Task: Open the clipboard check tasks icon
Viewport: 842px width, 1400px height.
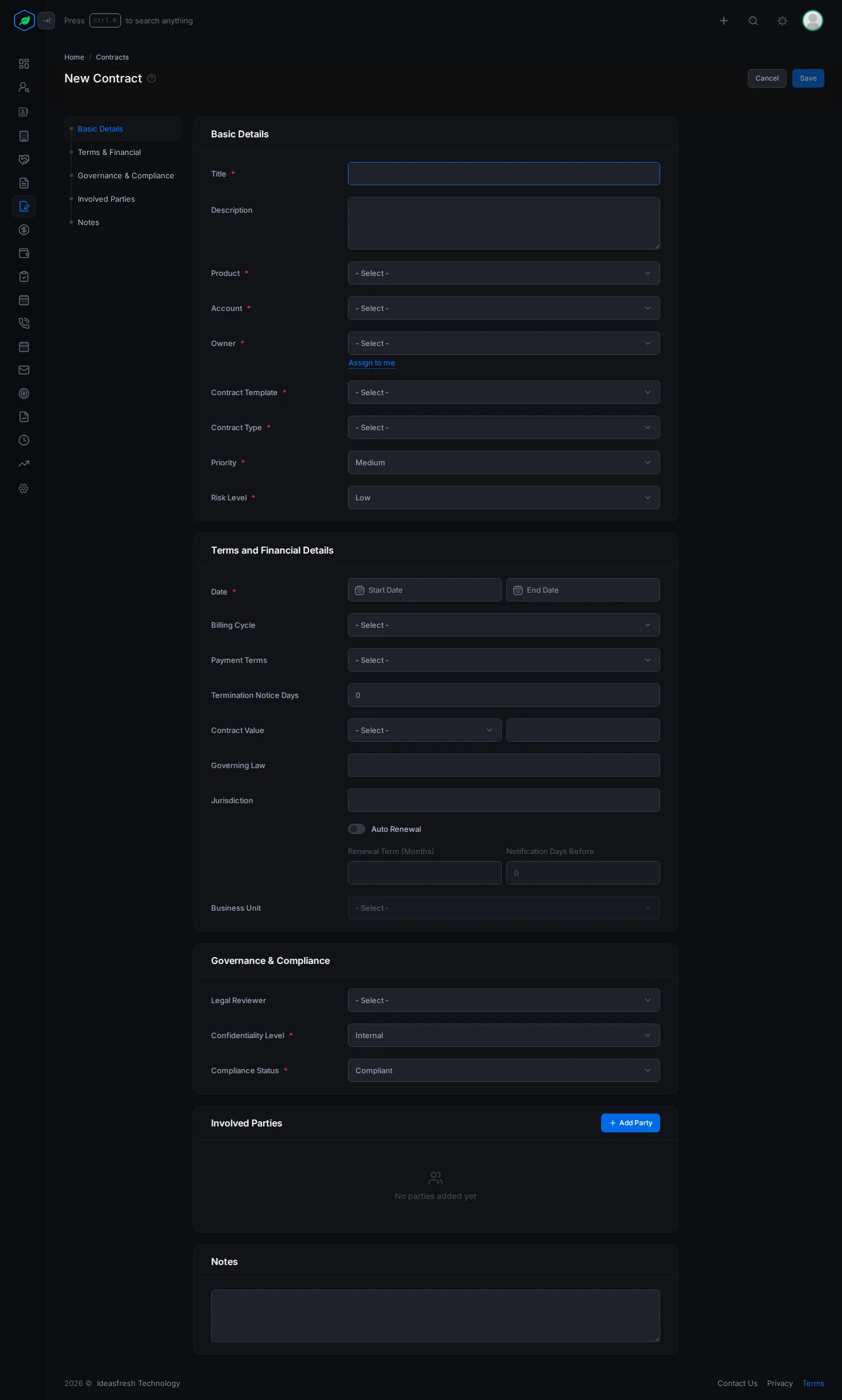Action: tap(24, 276)
